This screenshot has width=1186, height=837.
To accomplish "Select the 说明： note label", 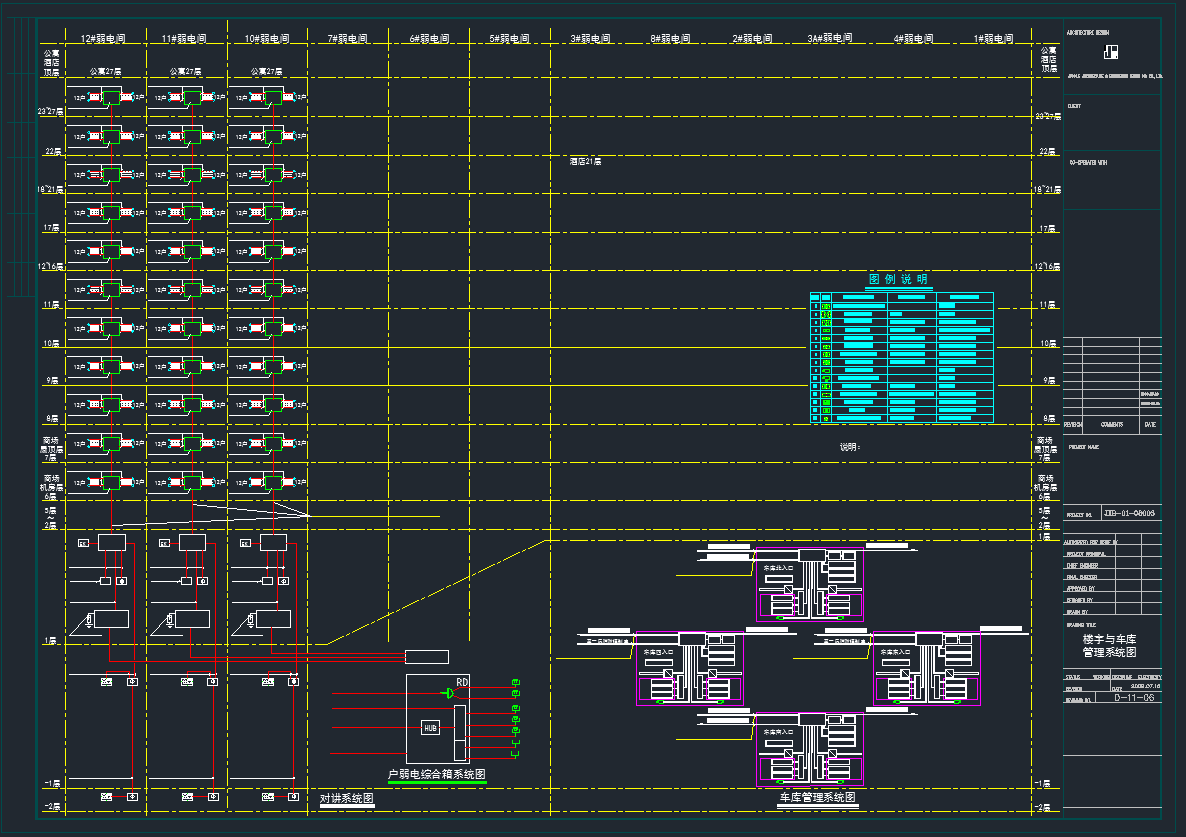I will coord(849,447).
